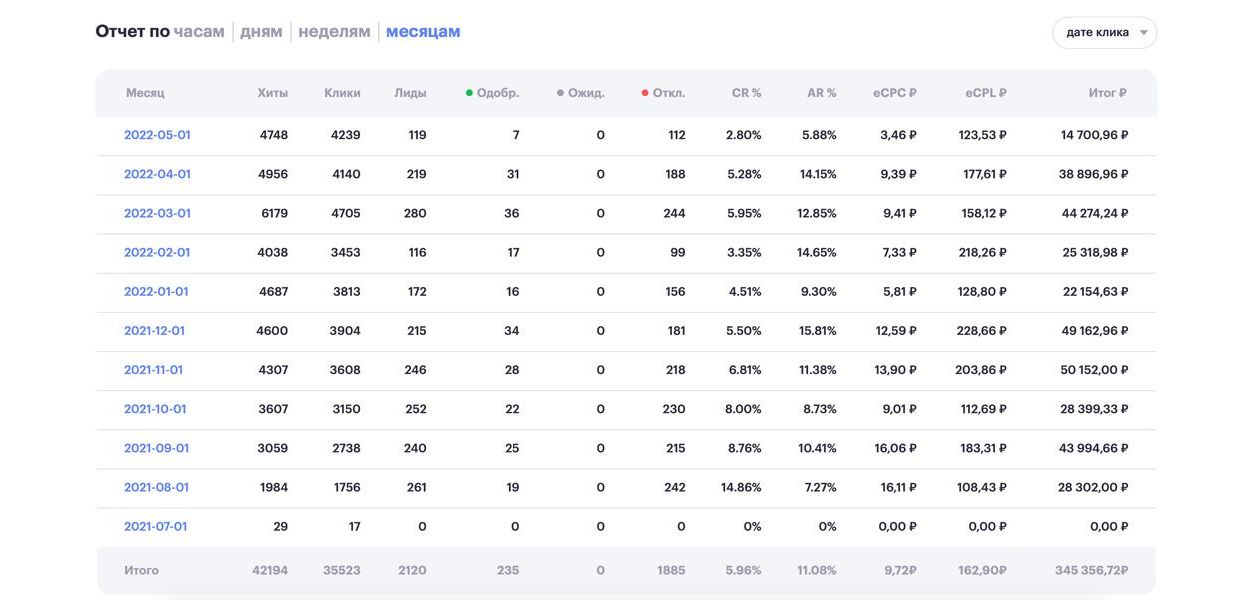Click the CR value "8.76%"

click(744, 448)
